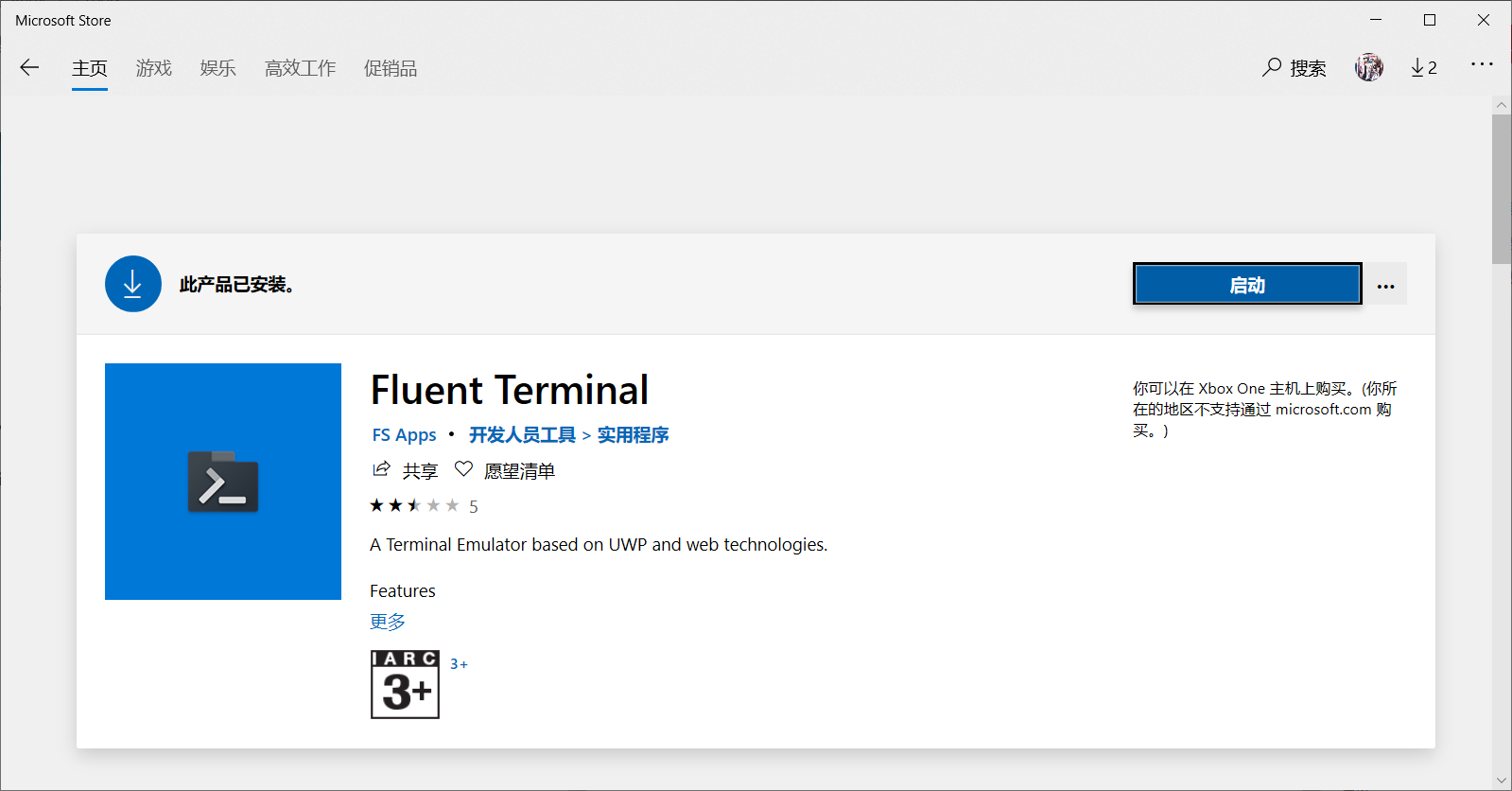Click the IARC 3+ rating badge
This screenshot has width=1512, height=791.
(x=405, y=684)
